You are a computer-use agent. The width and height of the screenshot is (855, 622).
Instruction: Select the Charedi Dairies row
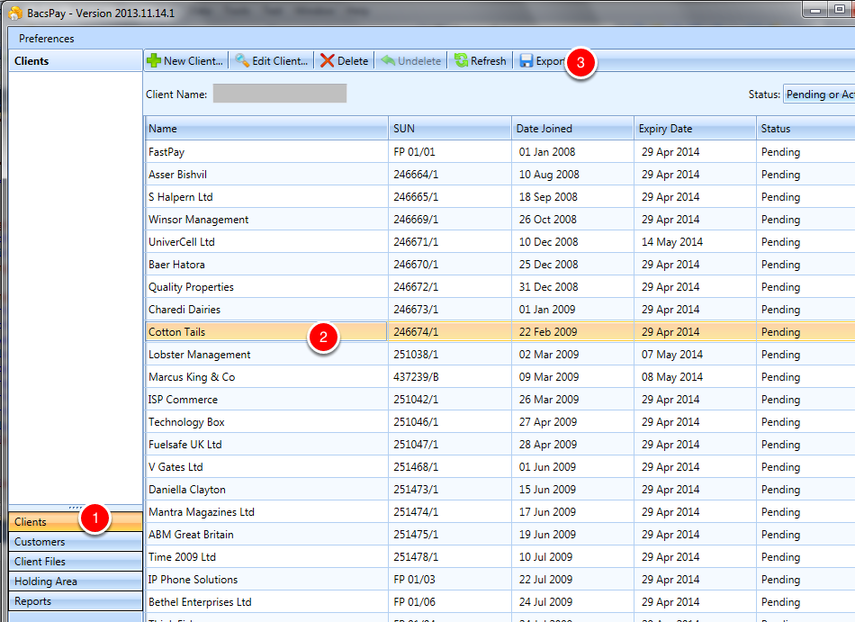(x=500, y=309)
